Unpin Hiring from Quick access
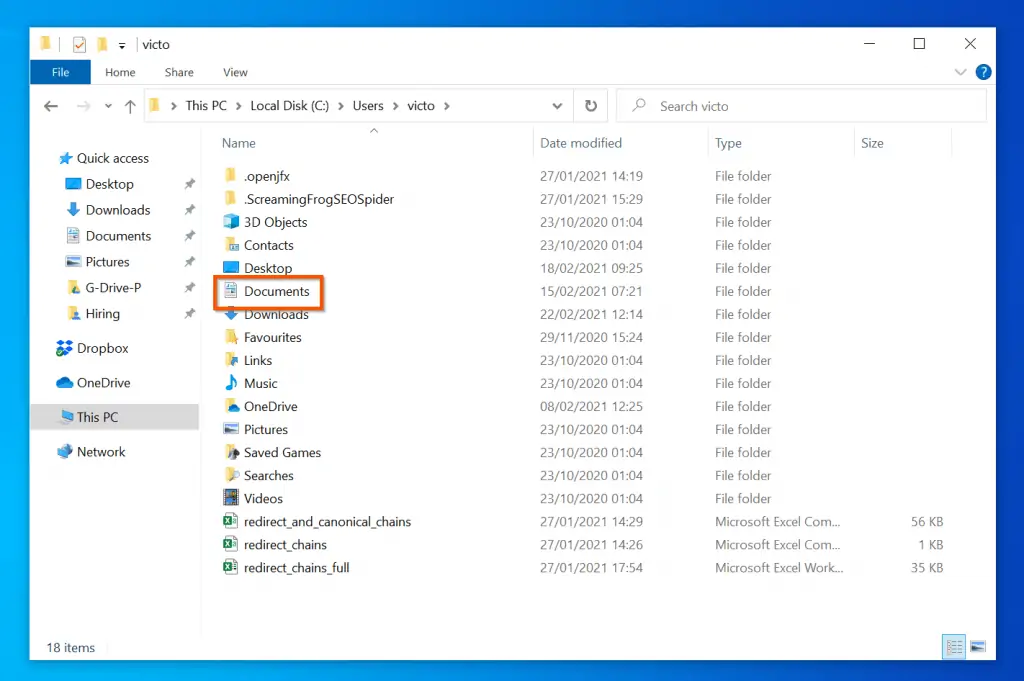The height and width of the screenshot is (681, 1024). coord(189,313)
